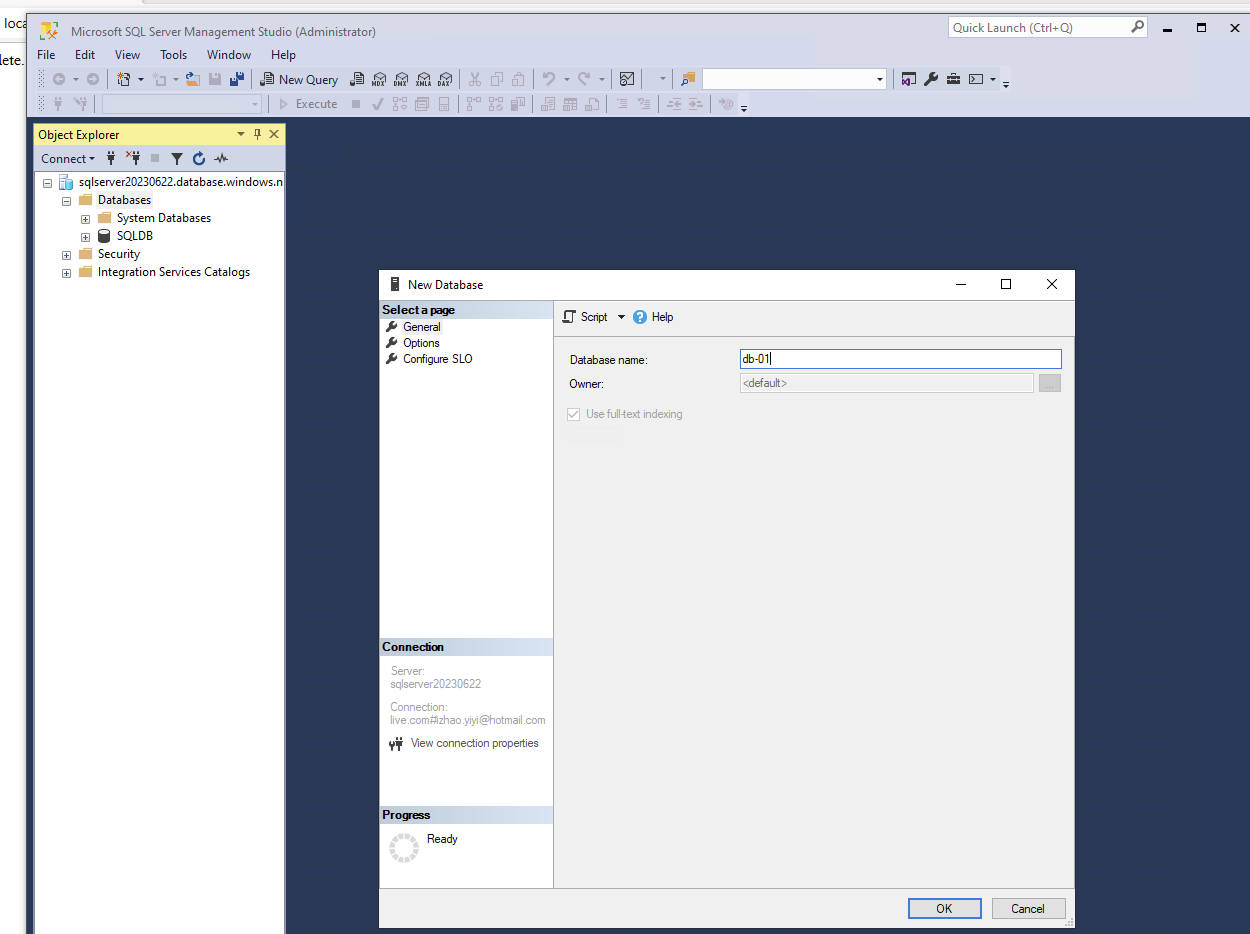Expand the Security folder node
The height and width of the screenshot is (934, 1250).
tap(66, 254)
